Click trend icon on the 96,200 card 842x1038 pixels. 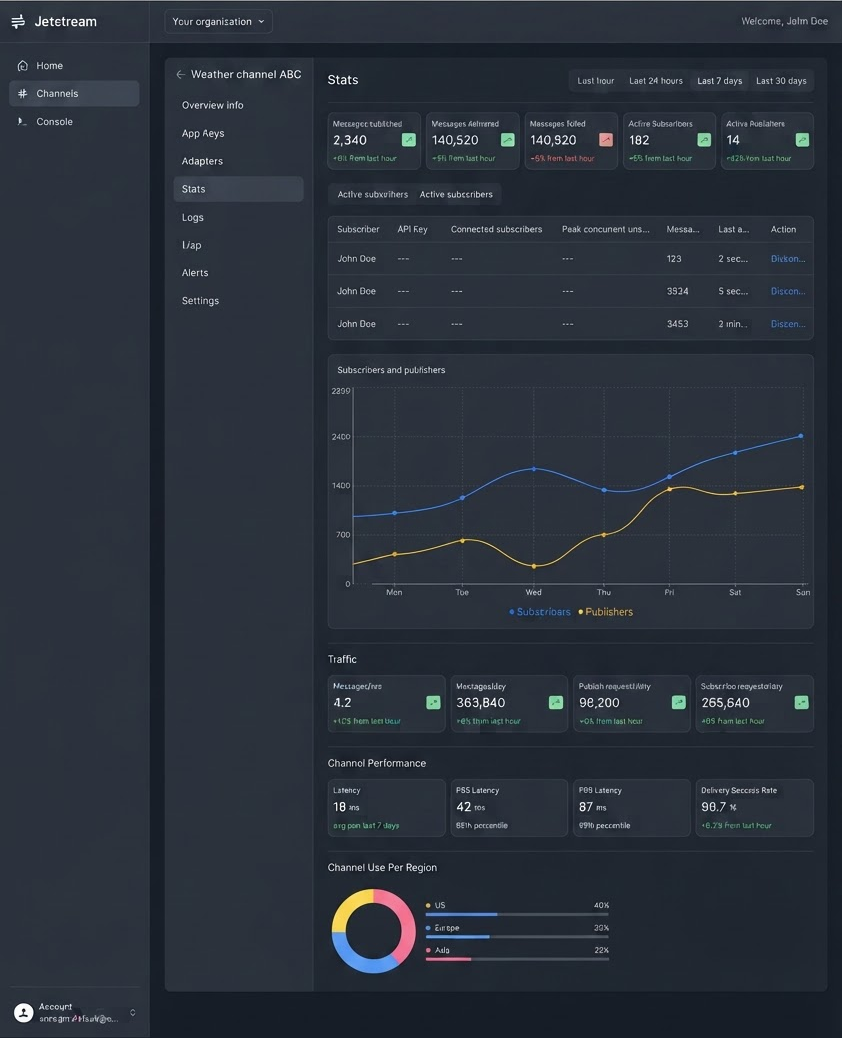click(x=678, y=702)
